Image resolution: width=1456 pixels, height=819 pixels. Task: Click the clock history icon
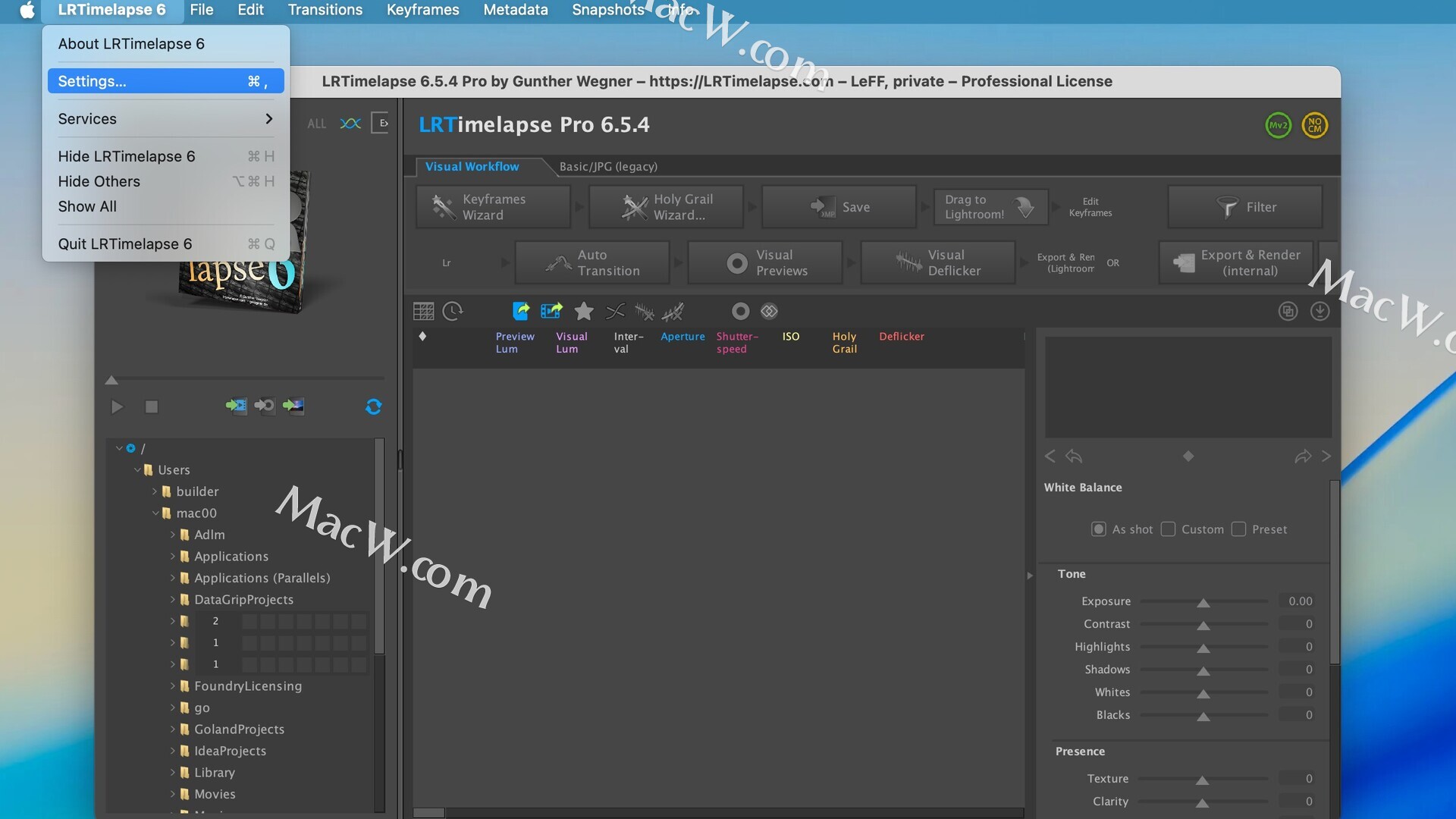[453, 311]
